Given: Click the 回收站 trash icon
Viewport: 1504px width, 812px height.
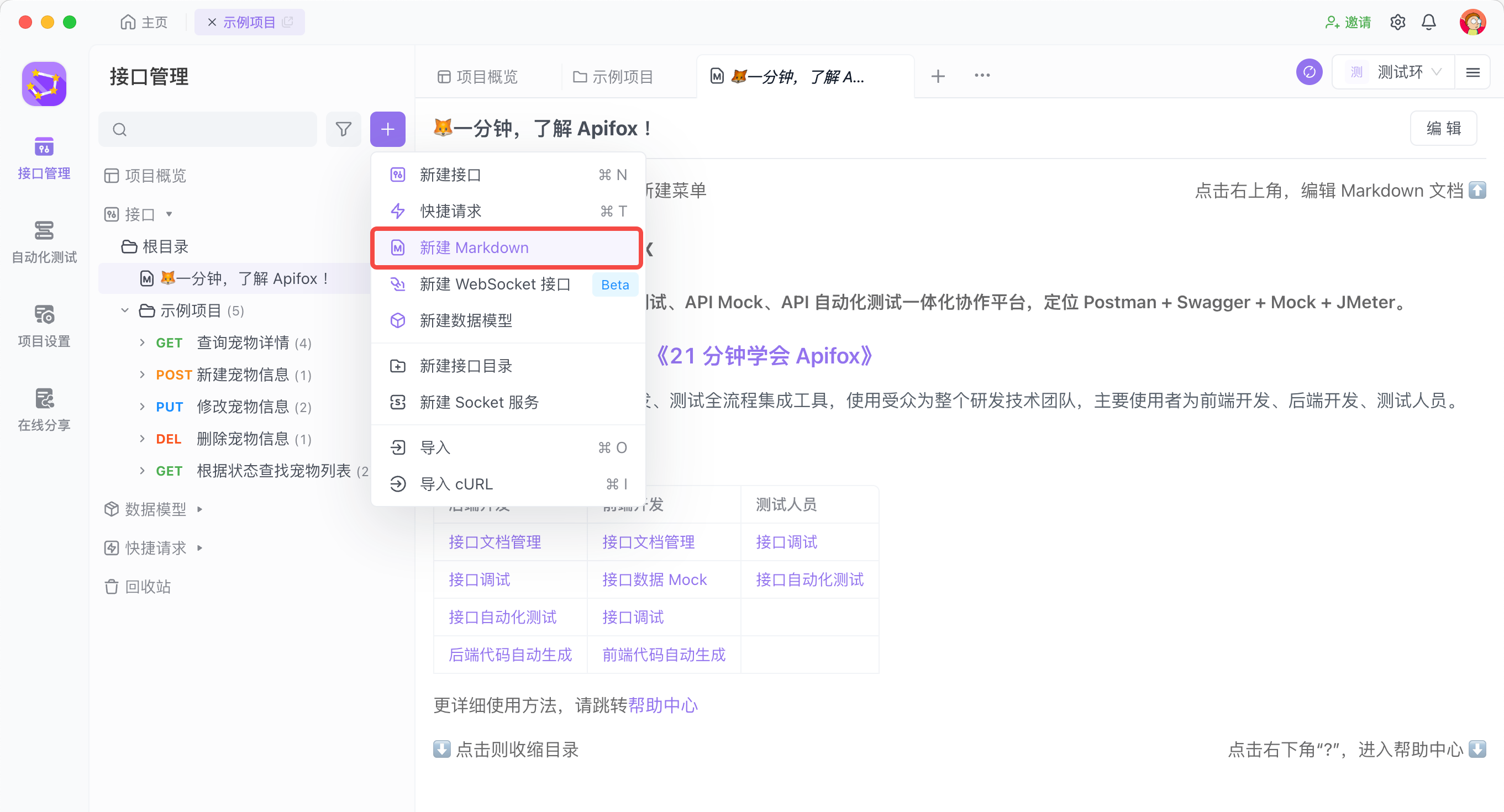Looking at the screenshot, I should tap(111, 587).
